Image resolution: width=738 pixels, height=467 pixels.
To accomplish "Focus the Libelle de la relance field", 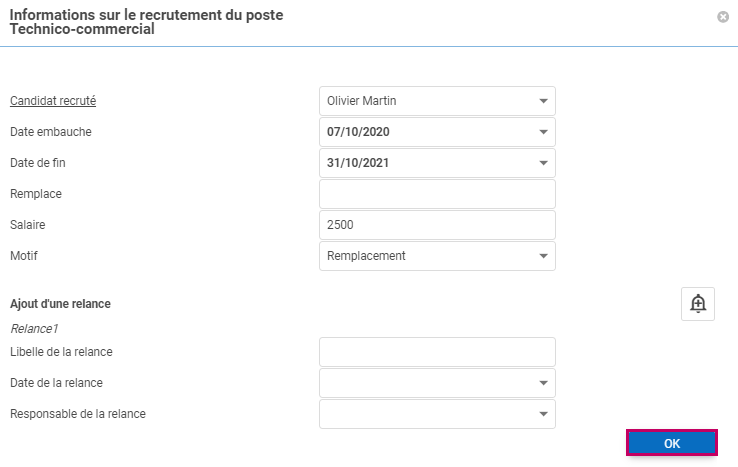I will point(436,352).
